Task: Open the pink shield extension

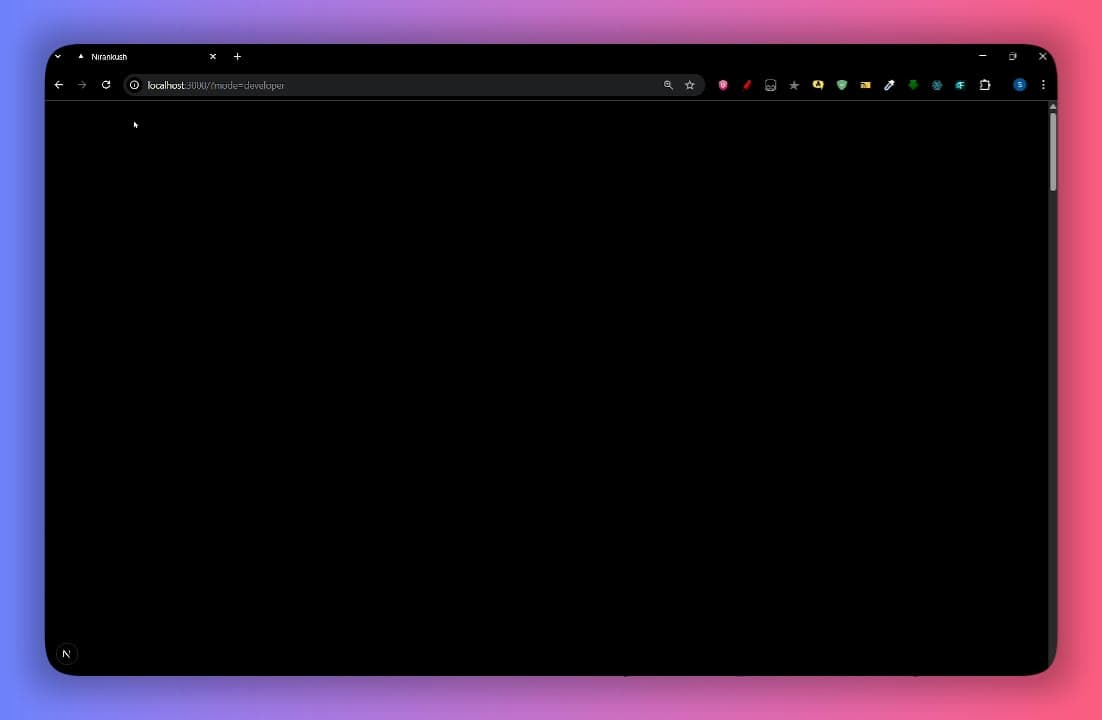Action: 723,85
